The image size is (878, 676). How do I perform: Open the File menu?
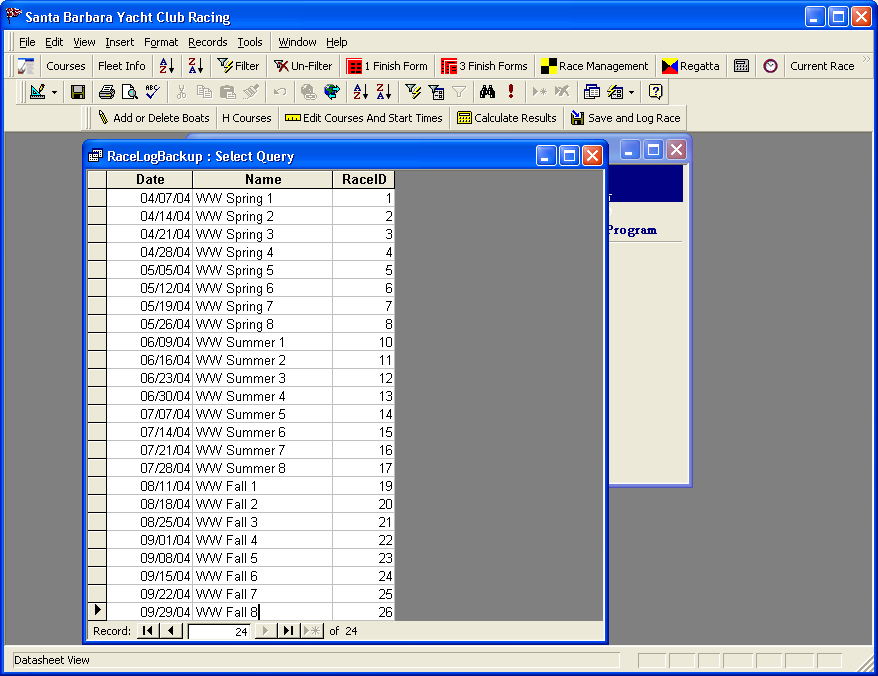[x=27, y=42]
